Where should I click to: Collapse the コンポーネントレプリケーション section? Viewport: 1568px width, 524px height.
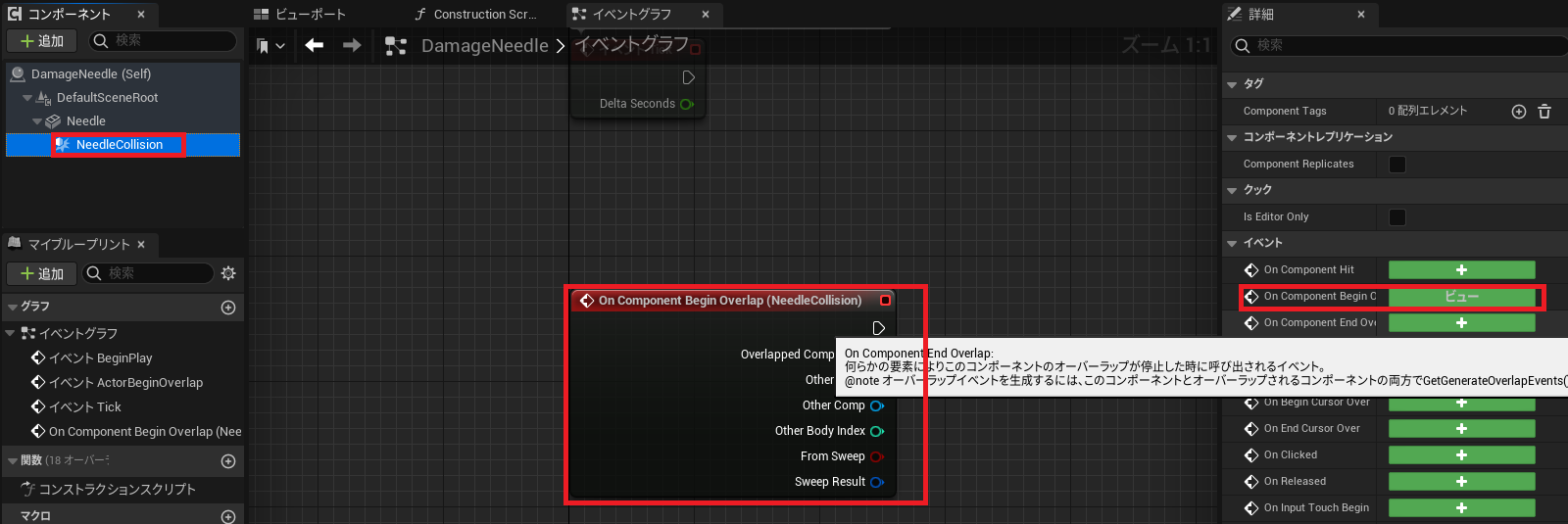(x=1232, y=138)
